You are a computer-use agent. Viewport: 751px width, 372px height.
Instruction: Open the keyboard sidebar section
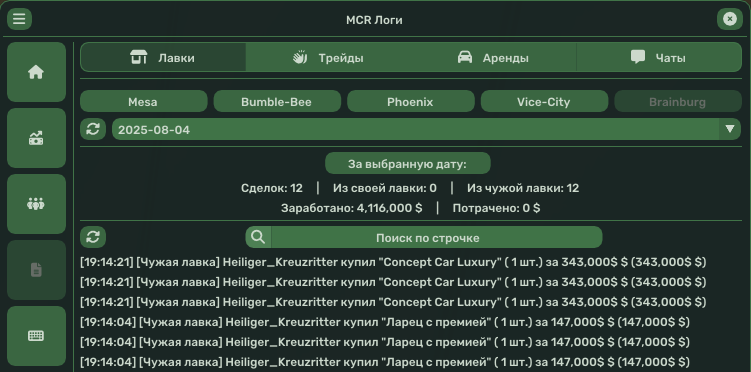(x=36, y=336)
